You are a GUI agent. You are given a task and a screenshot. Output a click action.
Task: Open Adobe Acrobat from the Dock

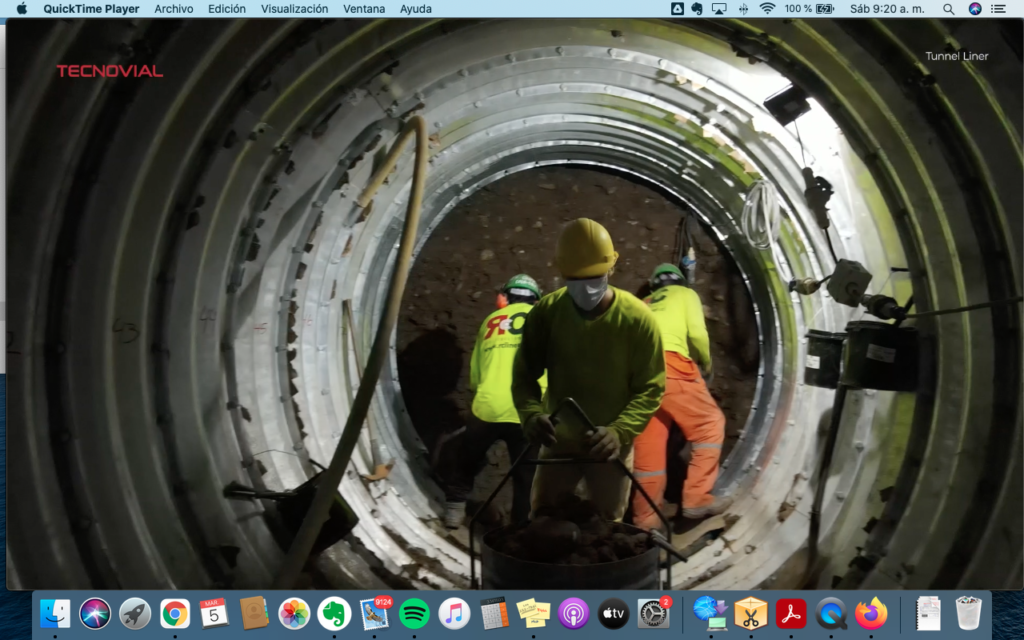pos(791,614)
